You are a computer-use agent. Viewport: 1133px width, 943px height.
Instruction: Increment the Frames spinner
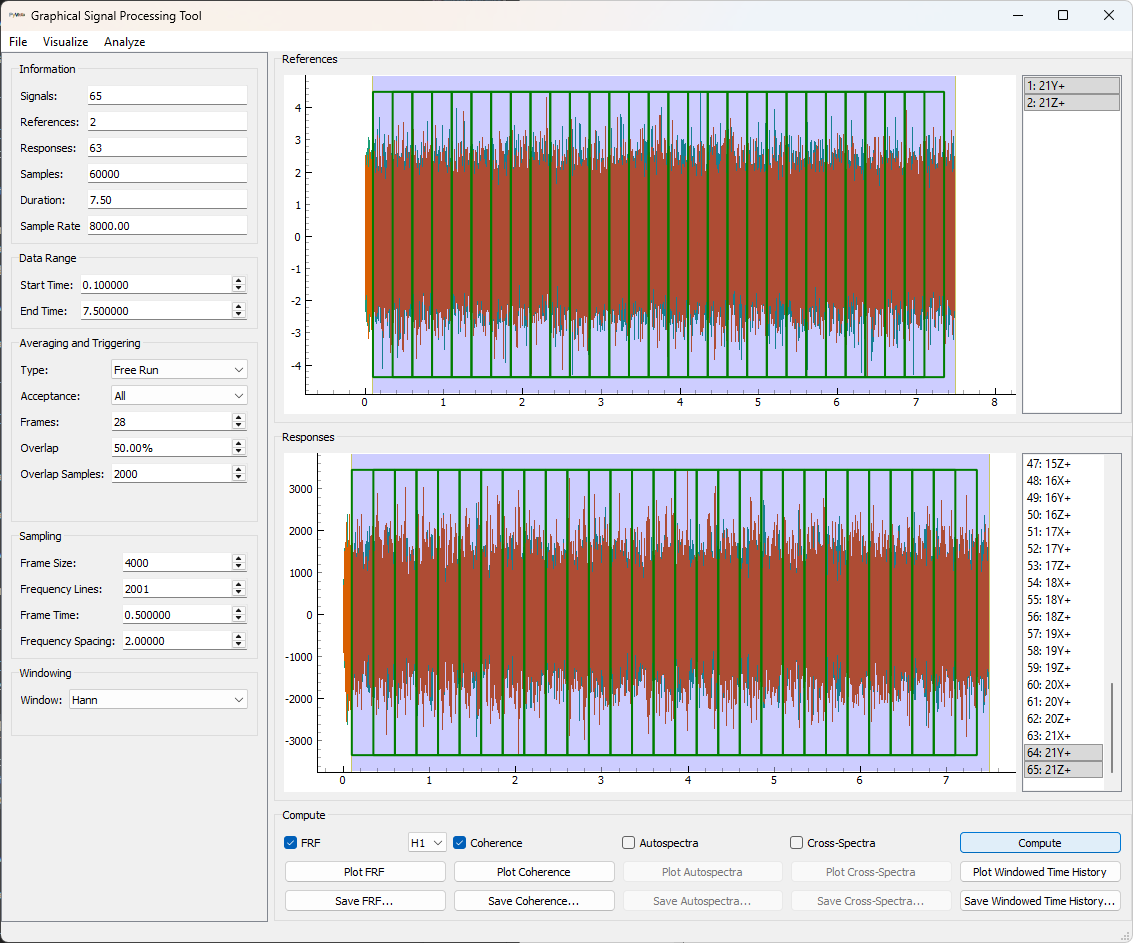pos(239,417)
